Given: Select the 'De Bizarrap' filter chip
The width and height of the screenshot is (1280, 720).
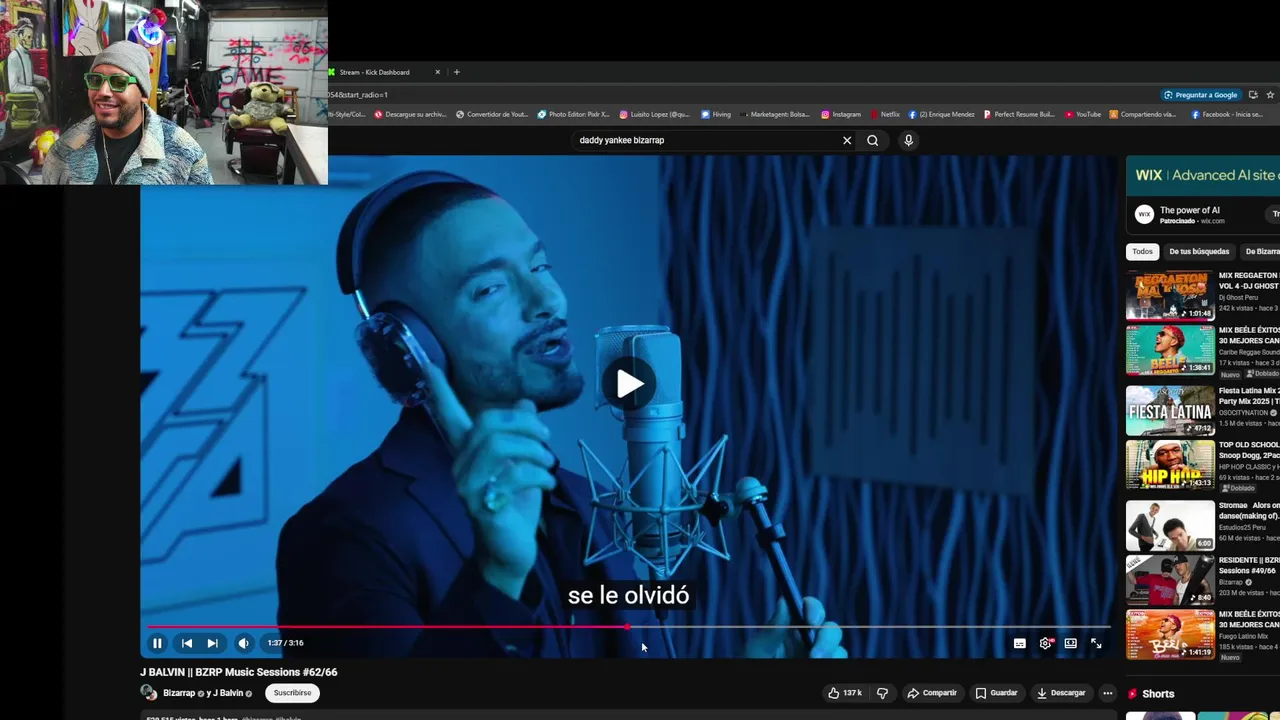Looking at the screenshot, I should (1261, 252).
